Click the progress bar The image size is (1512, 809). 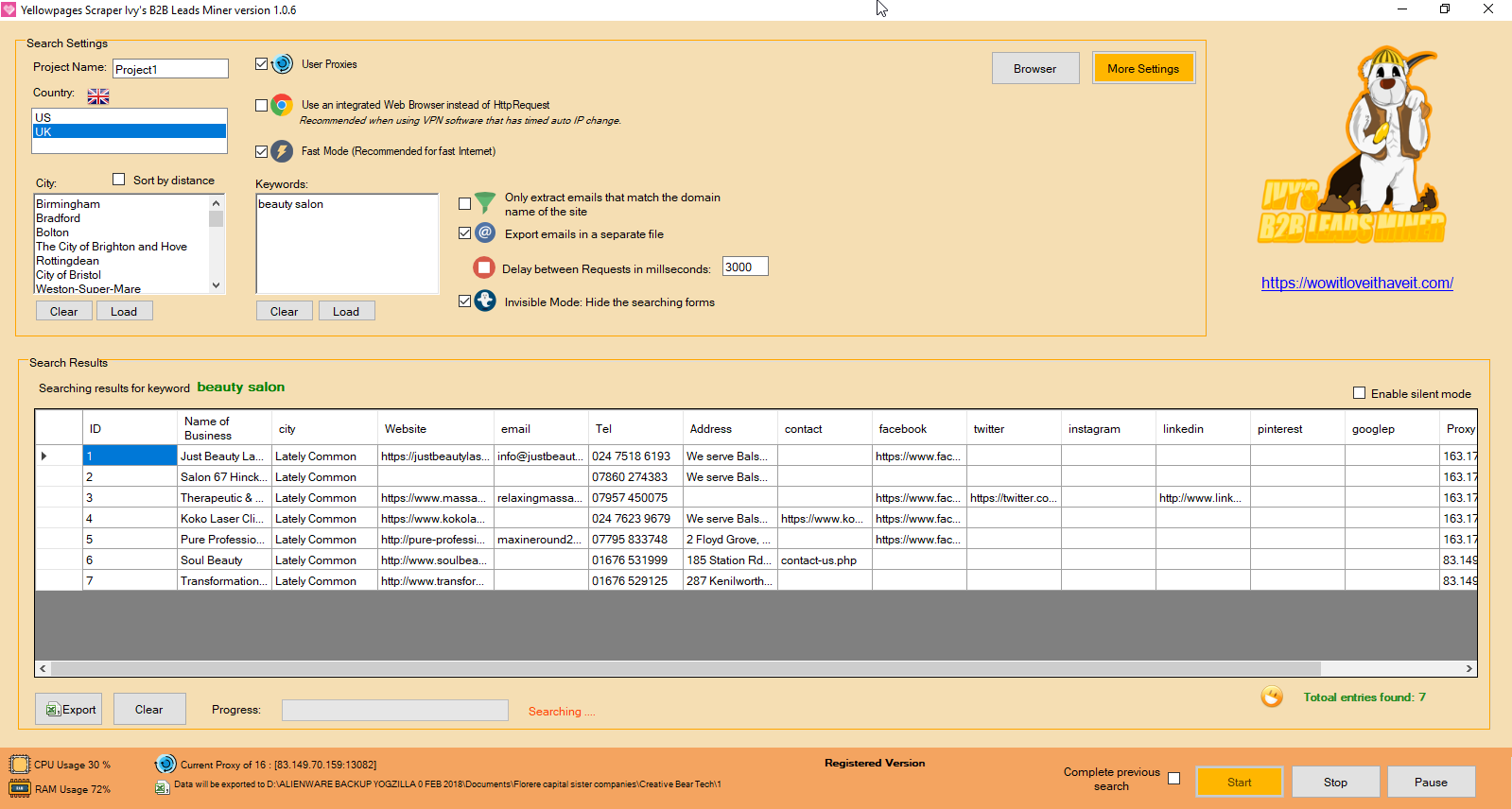point(394,710)
